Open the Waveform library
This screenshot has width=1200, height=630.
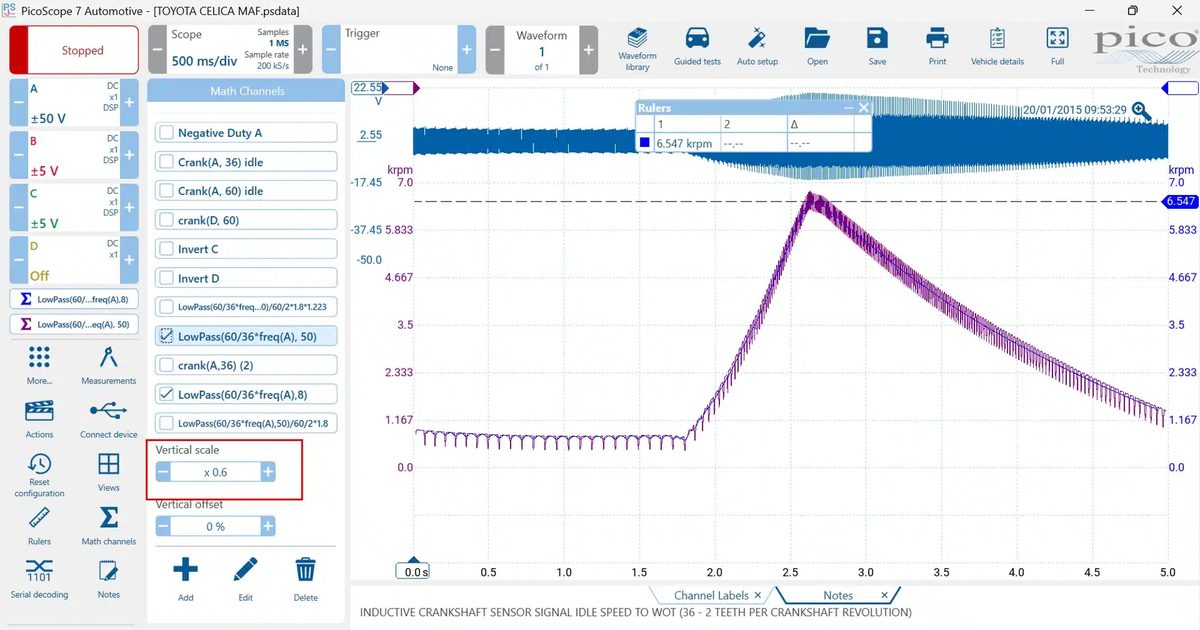[637, 46]
